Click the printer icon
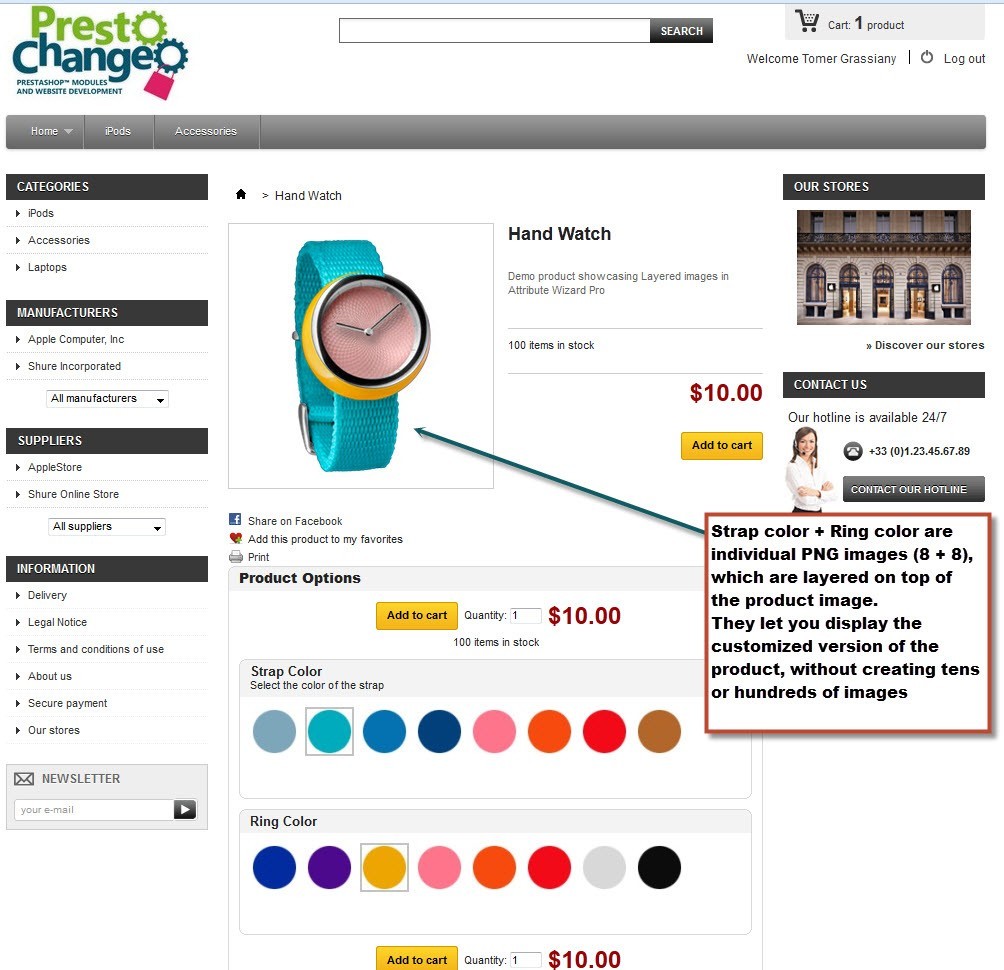 236,556
